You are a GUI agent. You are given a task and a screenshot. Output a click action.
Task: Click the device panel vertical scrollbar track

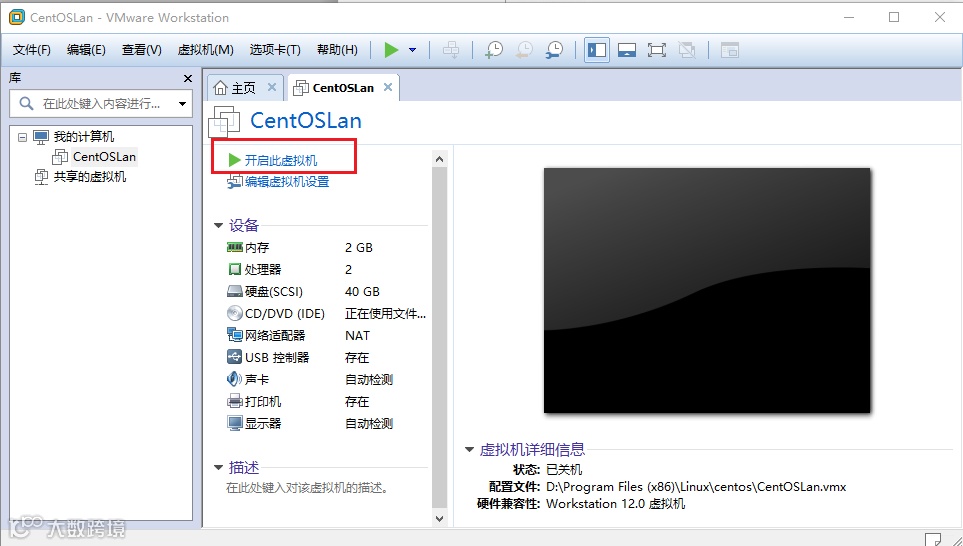(439, 338)
